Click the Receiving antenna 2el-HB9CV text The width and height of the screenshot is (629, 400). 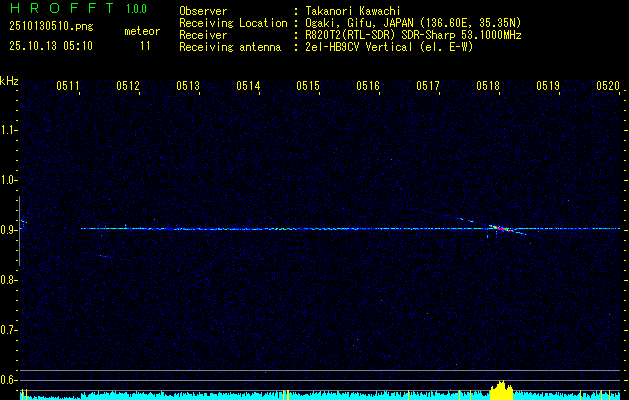pyautogui.click(x=389, y=47)
